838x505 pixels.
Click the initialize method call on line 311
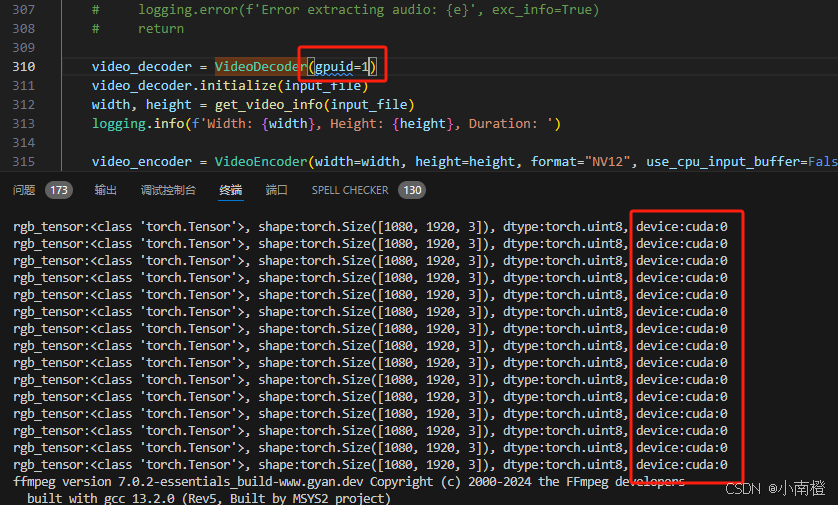(x=238, y=86)
